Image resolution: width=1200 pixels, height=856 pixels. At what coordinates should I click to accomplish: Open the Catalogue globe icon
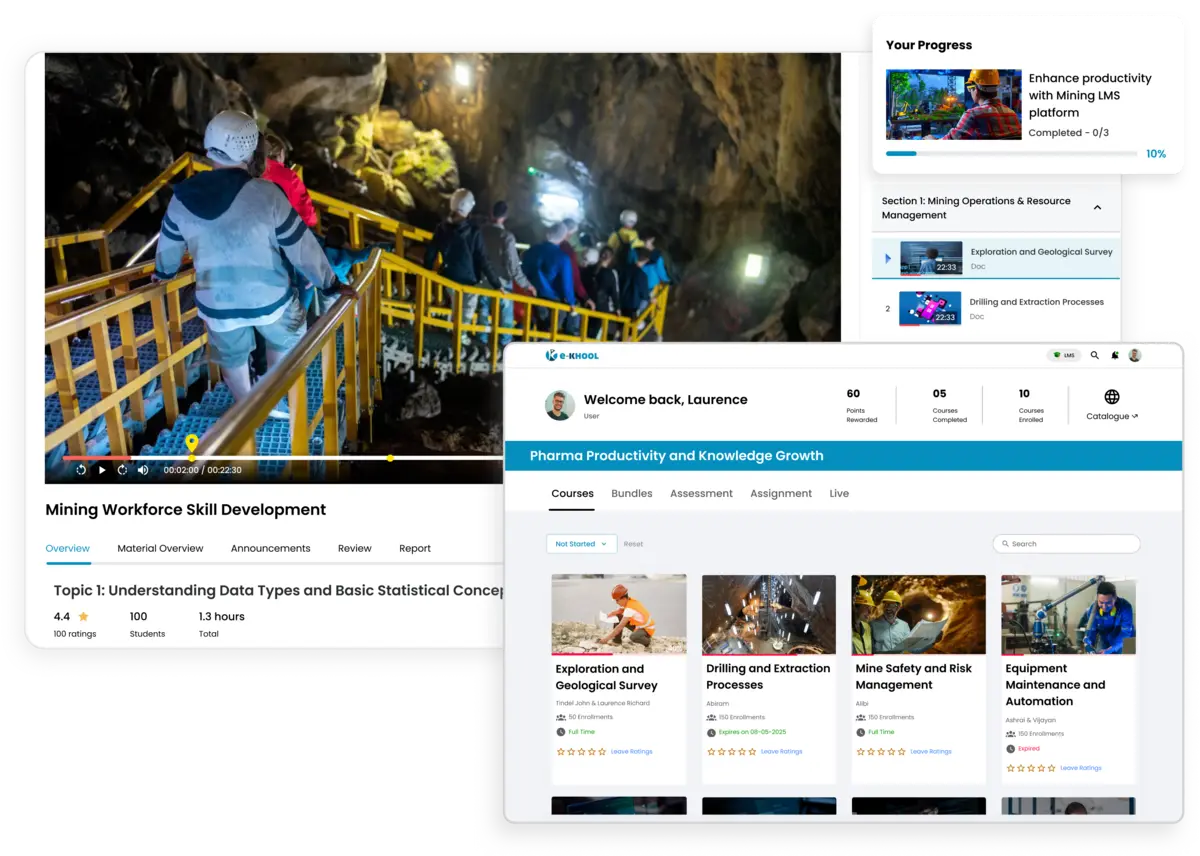tap(1111, 397)
